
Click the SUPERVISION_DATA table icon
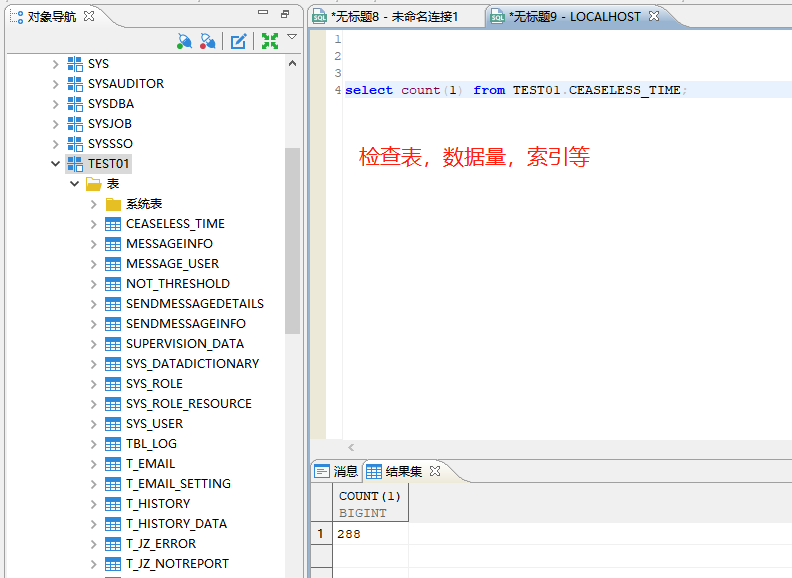click(x=113, y=344)
